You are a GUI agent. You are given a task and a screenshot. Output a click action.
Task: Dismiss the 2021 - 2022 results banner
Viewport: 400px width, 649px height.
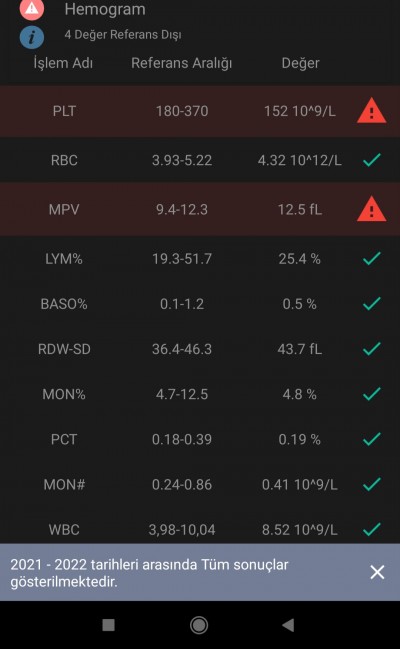pyautogui.click(x=377, y=572)
